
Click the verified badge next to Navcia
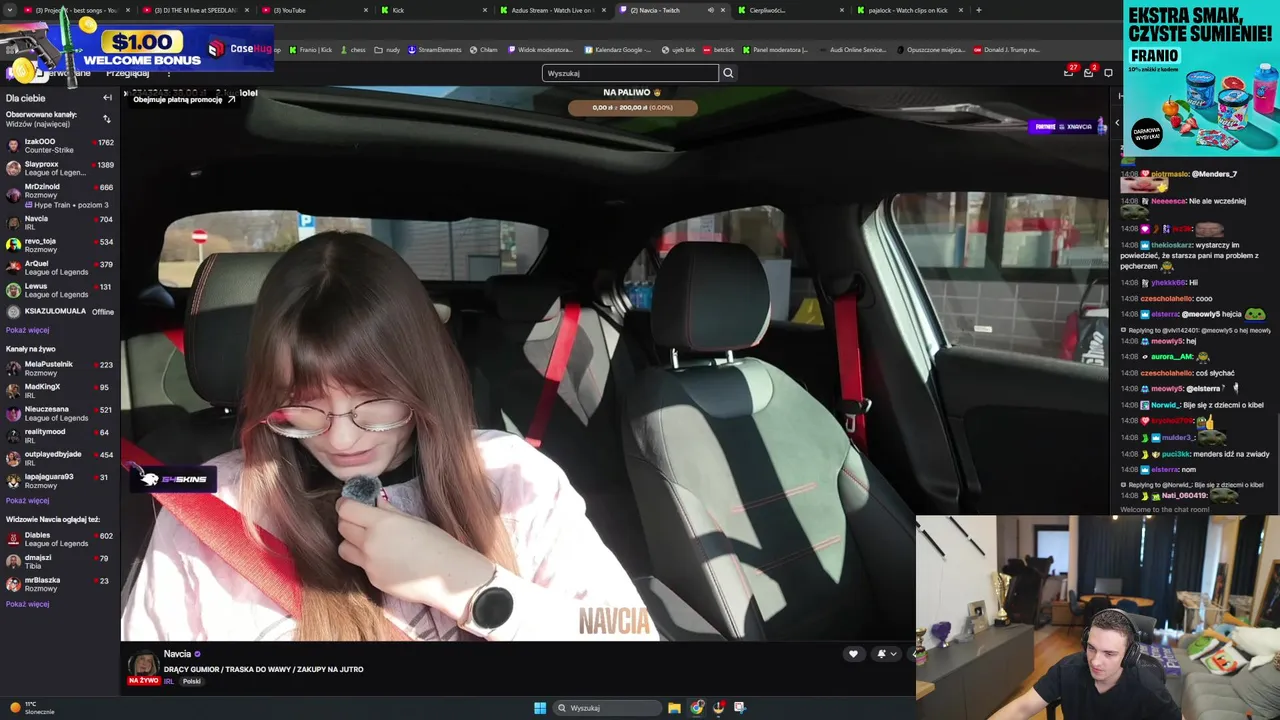(197, 654)
